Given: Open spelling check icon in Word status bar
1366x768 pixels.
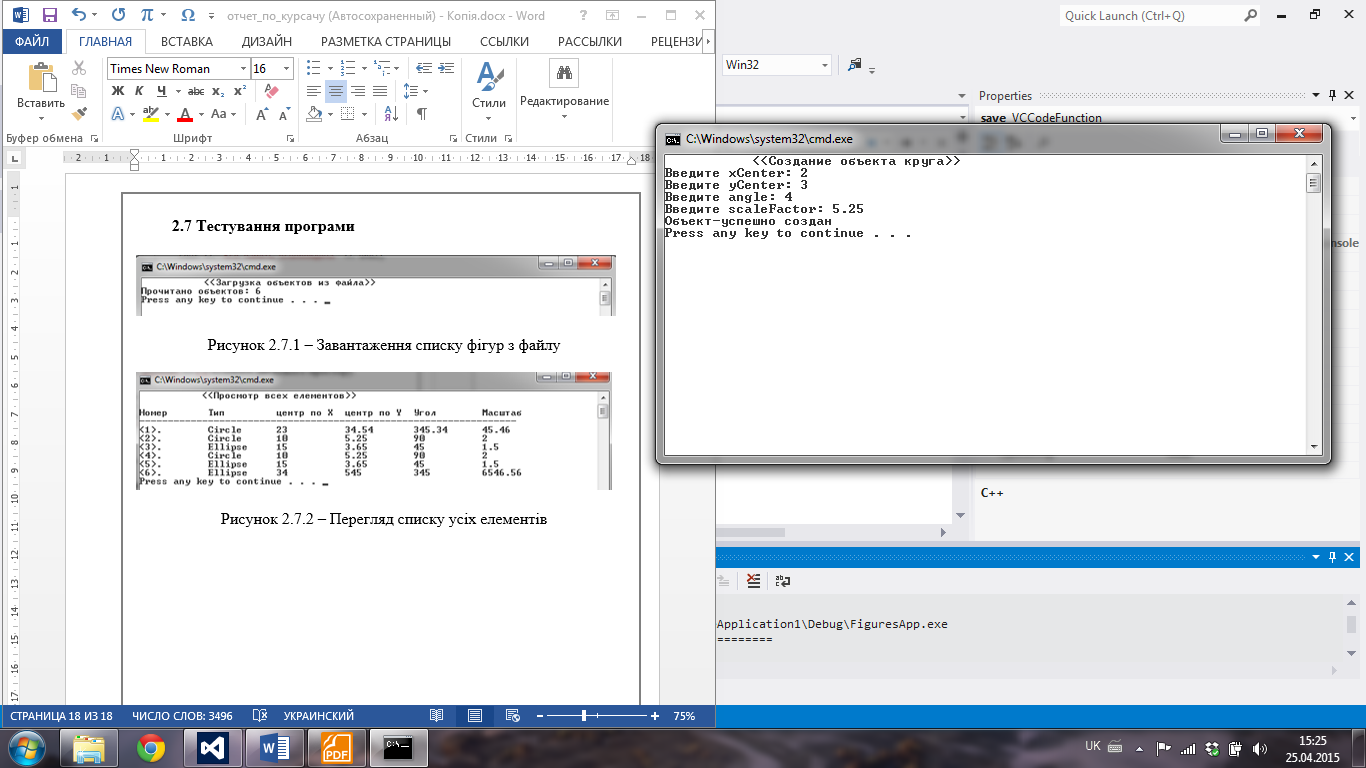Looking at the screenshot, I should pyautogui.click(x=259, y=716).
